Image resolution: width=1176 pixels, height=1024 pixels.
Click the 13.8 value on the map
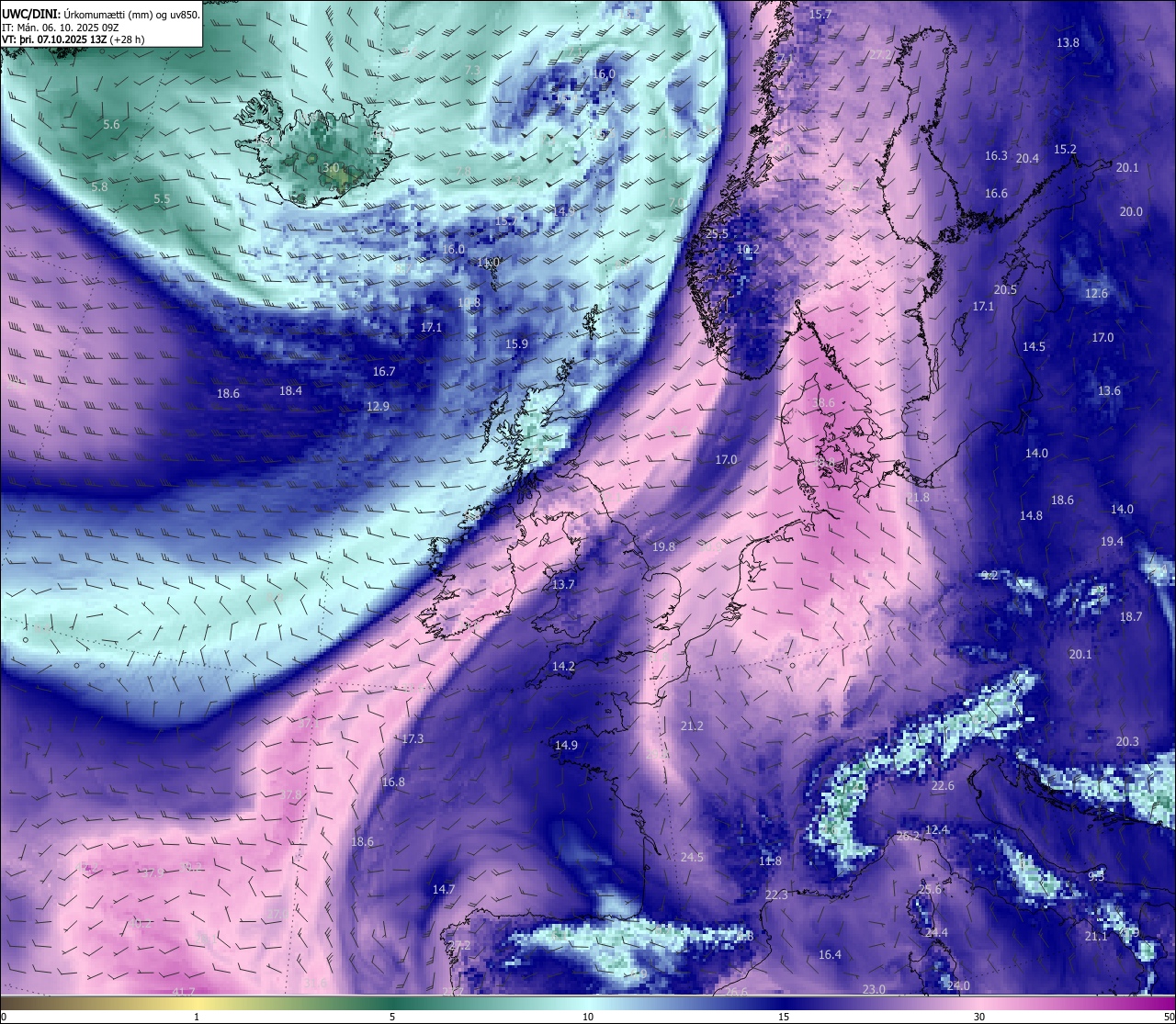[1068, 42]
